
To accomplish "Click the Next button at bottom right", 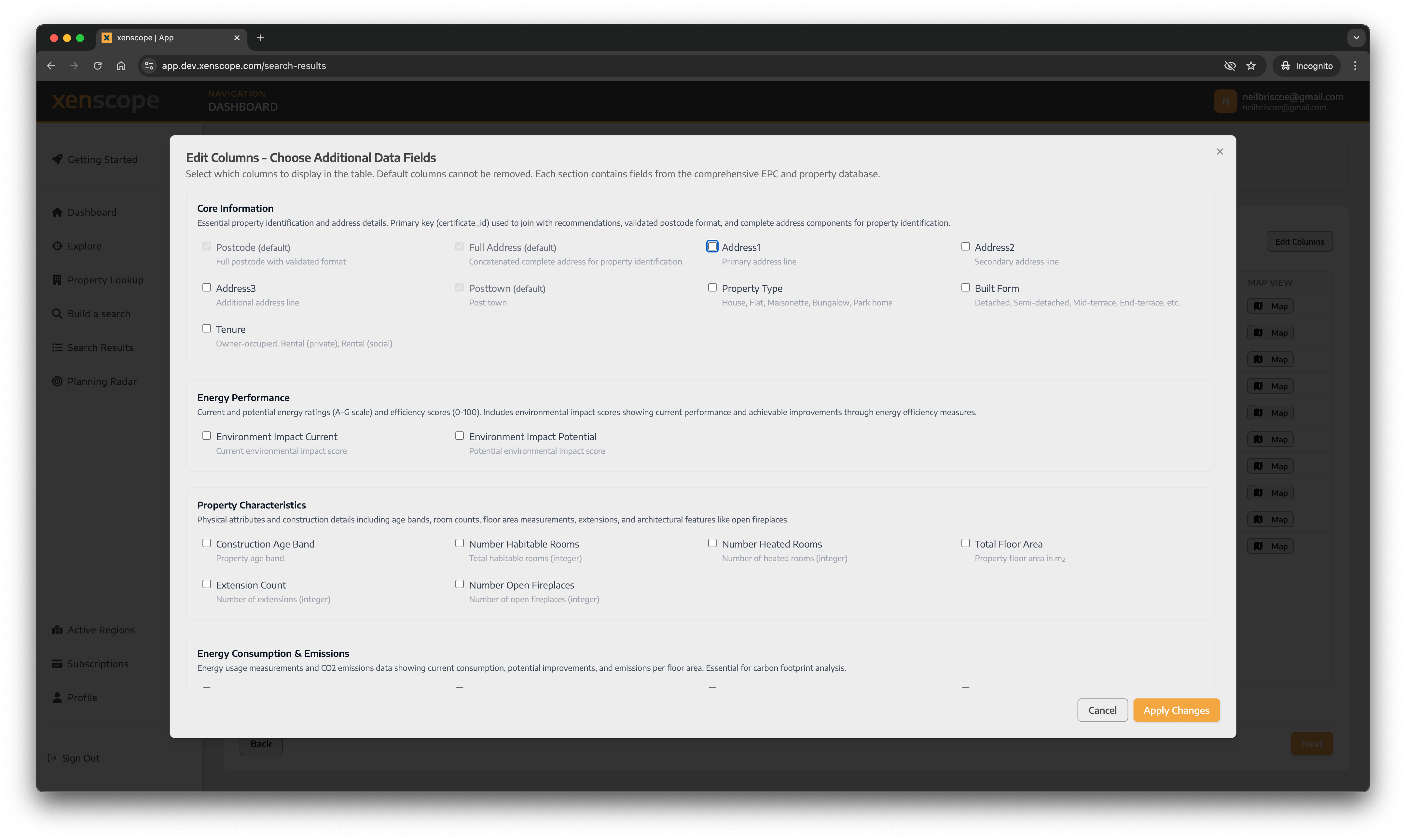I will pyautogui.click(x=1311, y=744).
